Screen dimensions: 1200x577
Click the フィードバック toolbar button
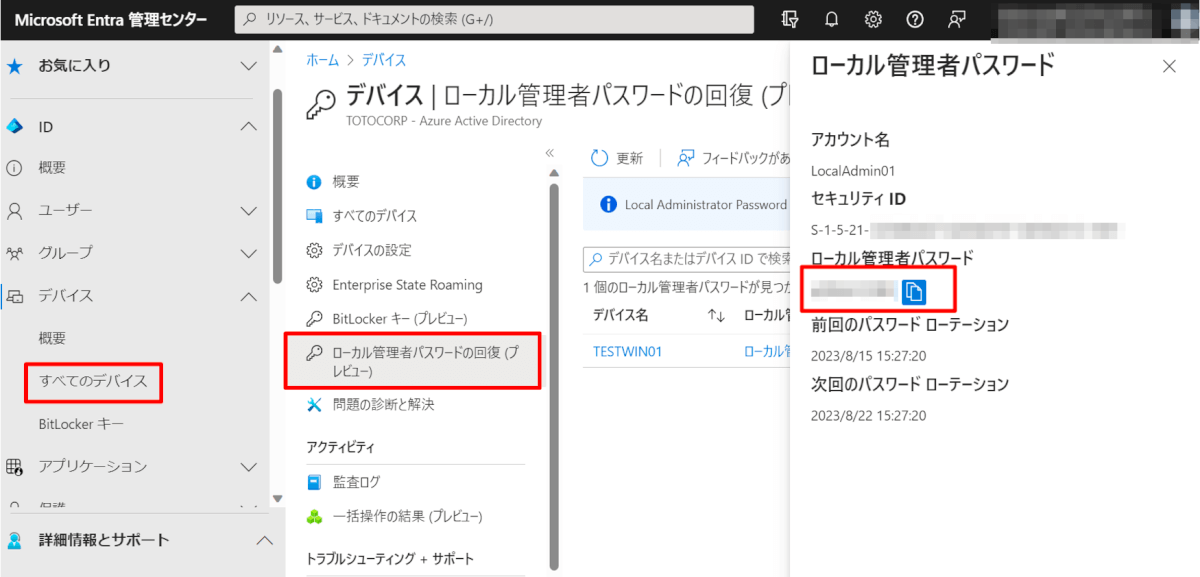(733, 158)
